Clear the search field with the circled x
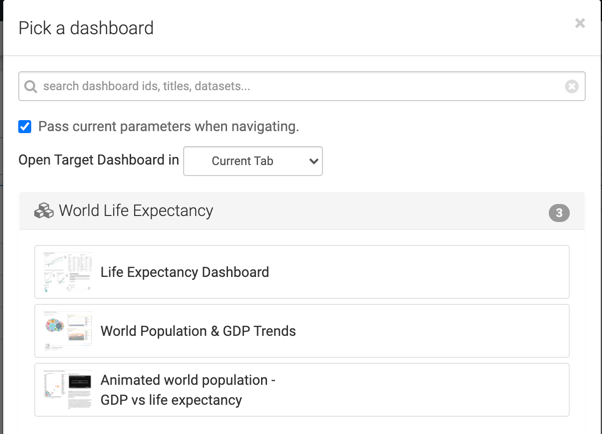 click(572, 87)
